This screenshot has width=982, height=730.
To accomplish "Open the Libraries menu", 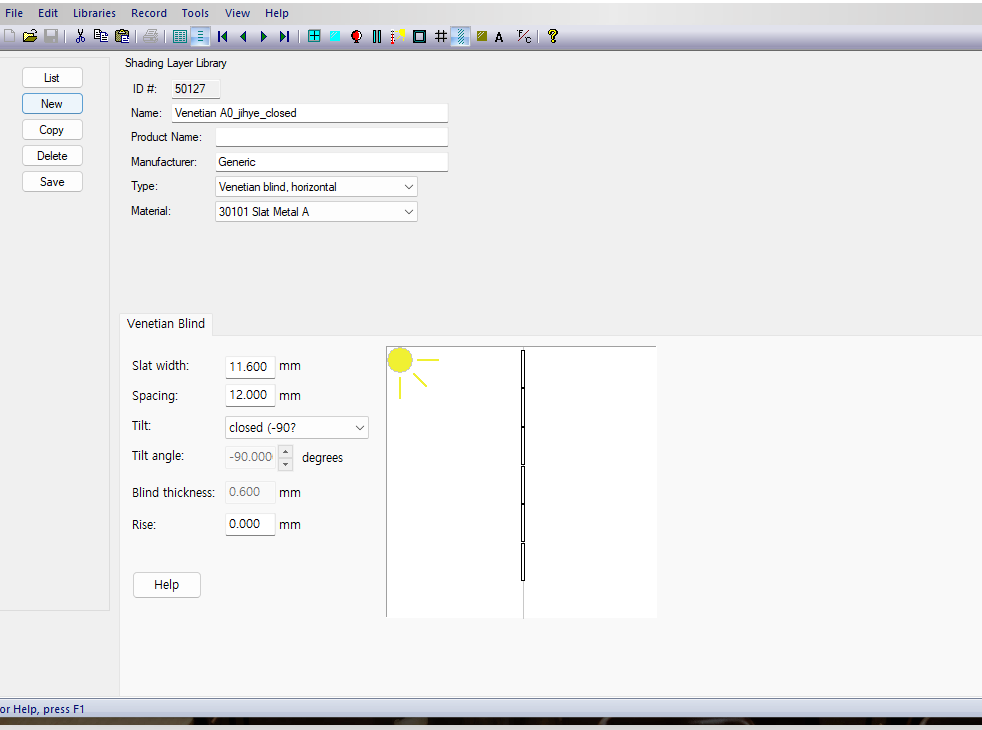I will click(94, 13).
